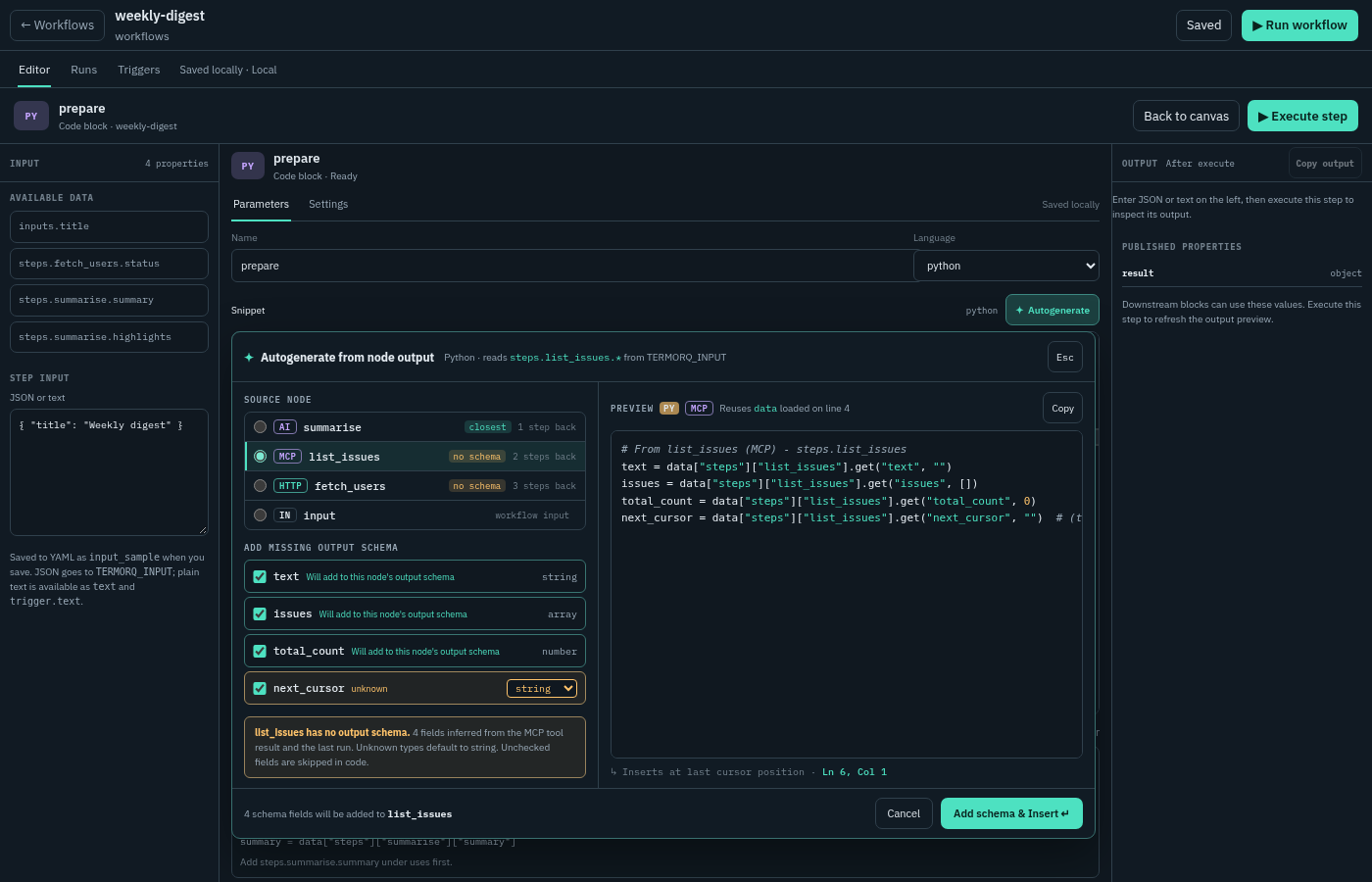1372x882 pixels.
Task: Click the MCP badge on list_issues row
Action: (287, 457)
